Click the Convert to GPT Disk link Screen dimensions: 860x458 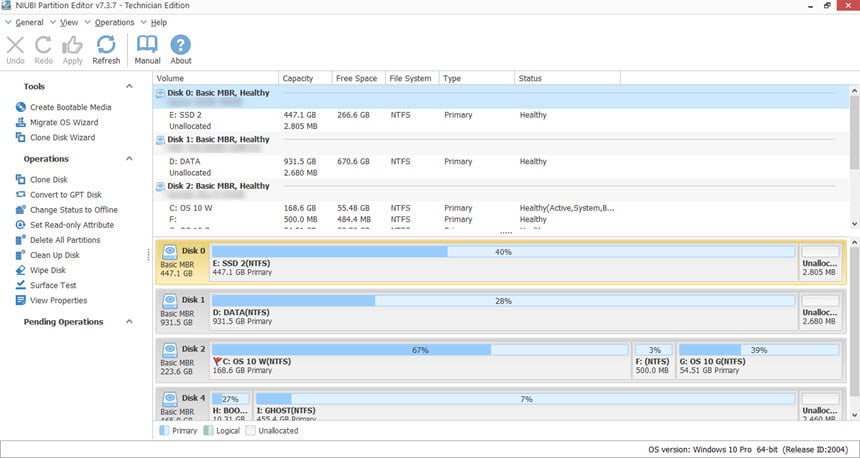coord(66,194)
